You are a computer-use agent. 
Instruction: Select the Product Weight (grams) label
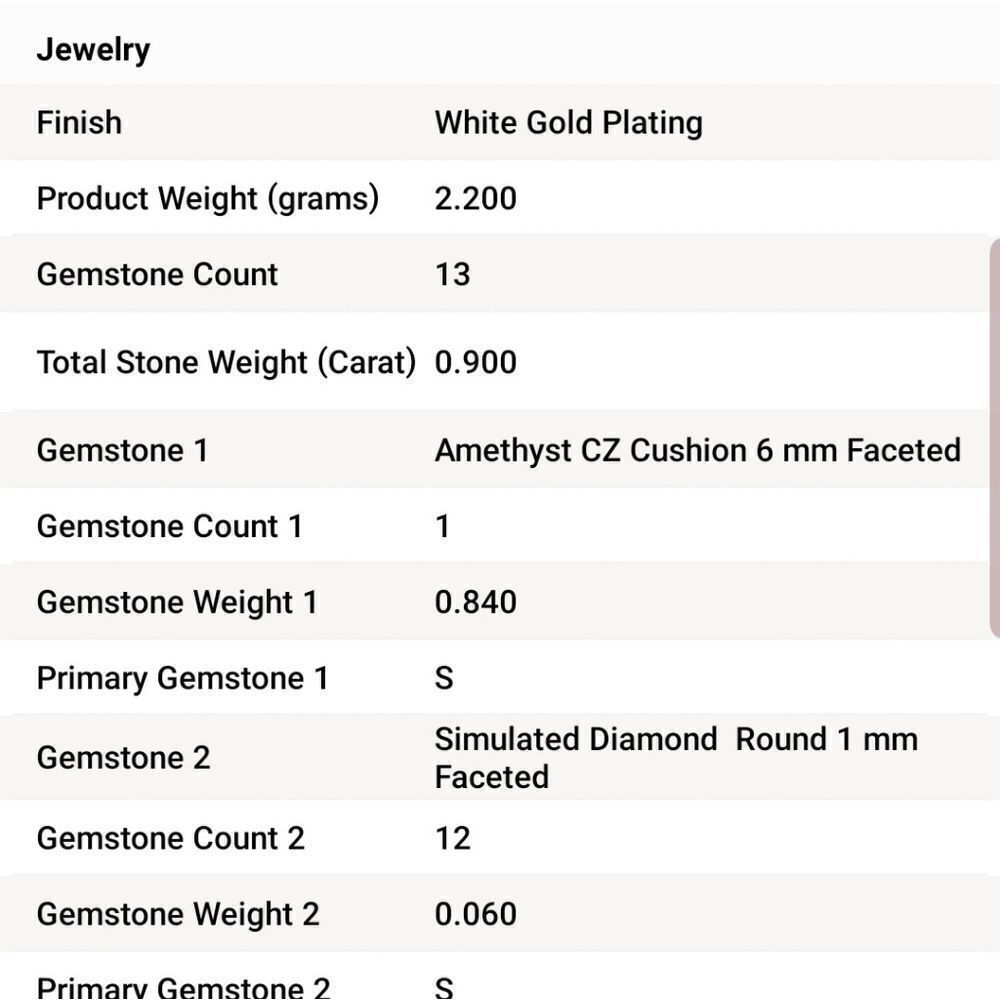point(207,198)
